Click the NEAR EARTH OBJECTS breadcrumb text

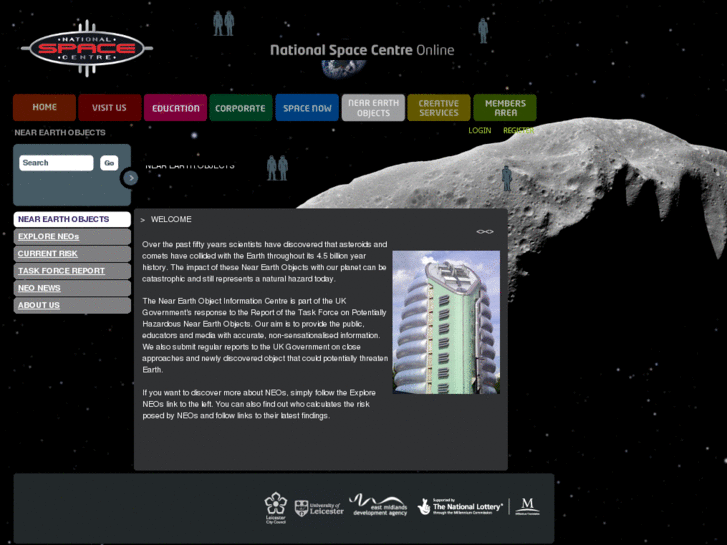tap(60, 133)
